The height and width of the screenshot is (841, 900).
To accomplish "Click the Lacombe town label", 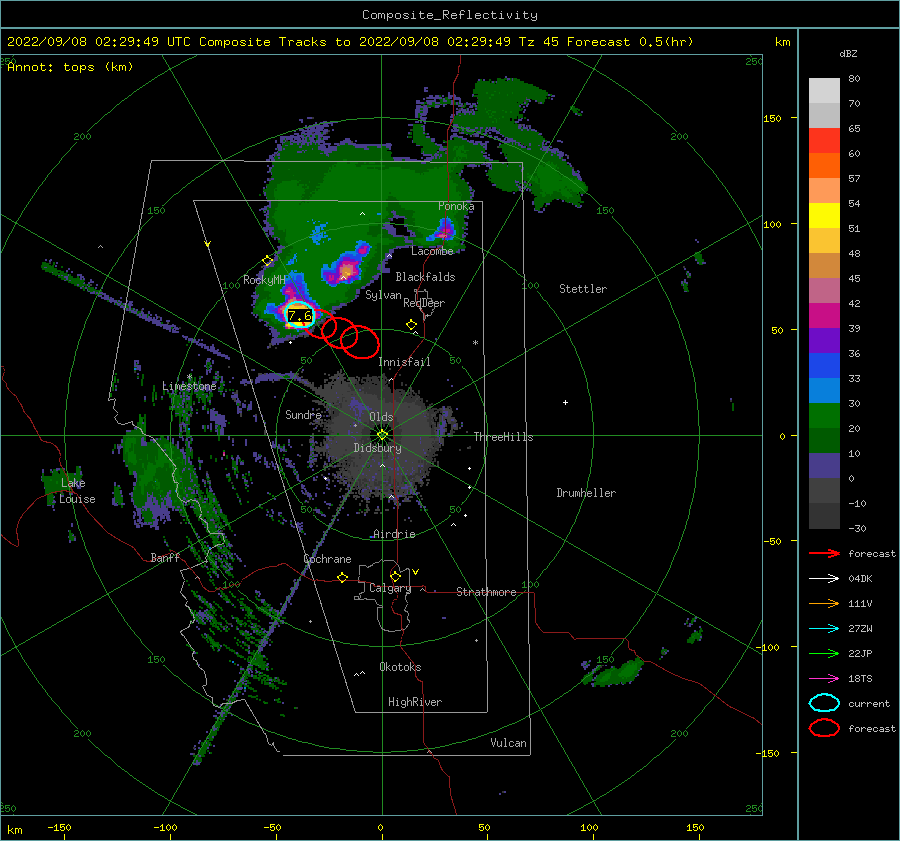I will (x=432, y=251).
